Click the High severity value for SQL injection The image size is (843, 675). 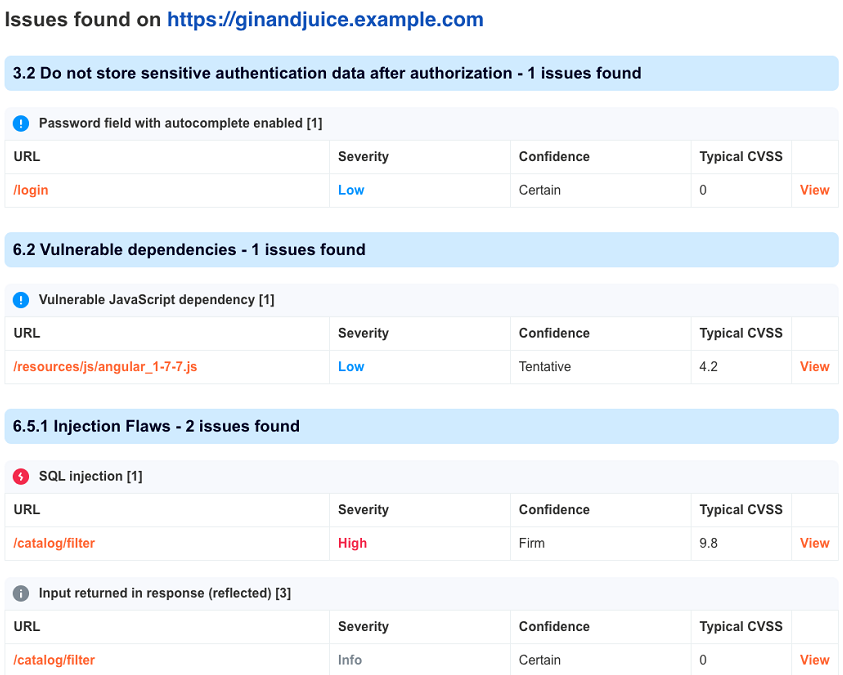point(352,543)
